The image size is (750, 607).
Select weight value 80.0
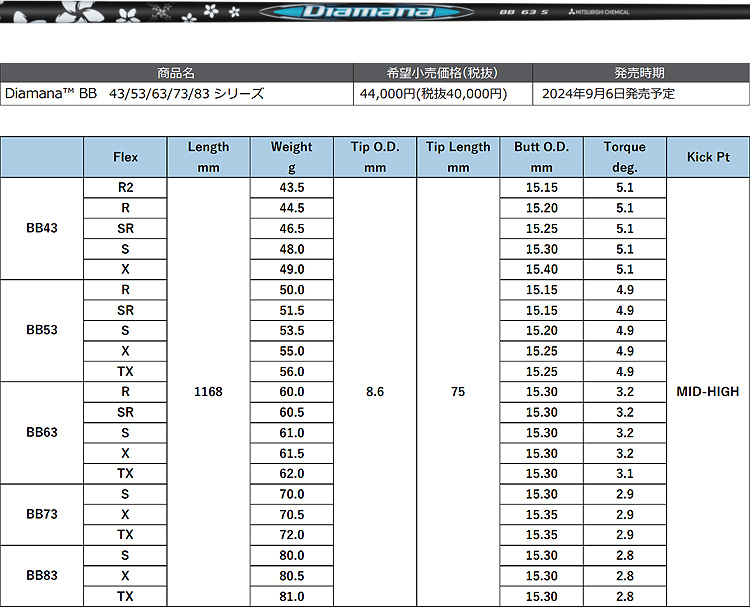point(292,555)
